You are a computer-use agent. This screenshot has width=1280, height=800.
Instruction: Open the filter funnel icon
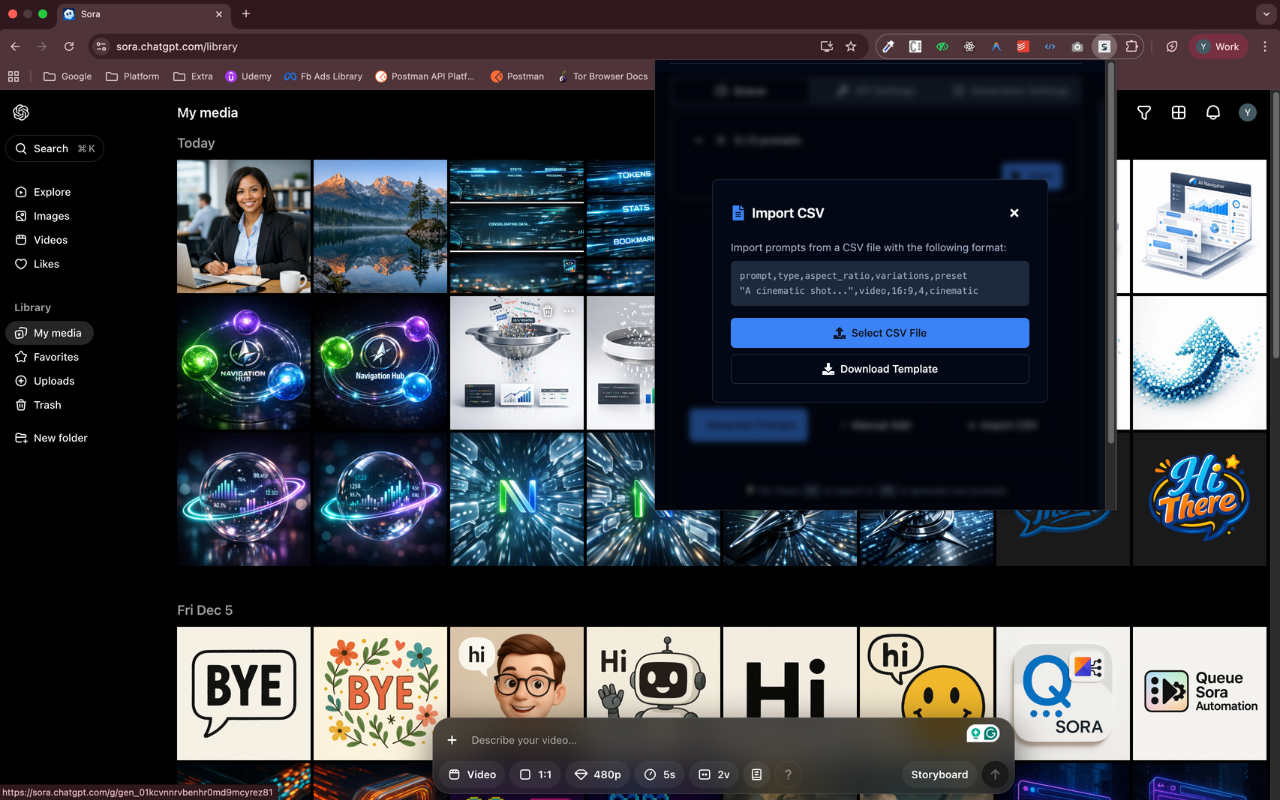(1144, 113)
